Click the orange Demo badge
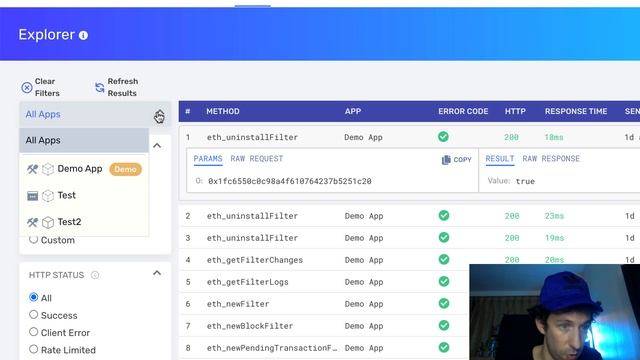Screen dimensions: 640x360 [x=125, y=169]
